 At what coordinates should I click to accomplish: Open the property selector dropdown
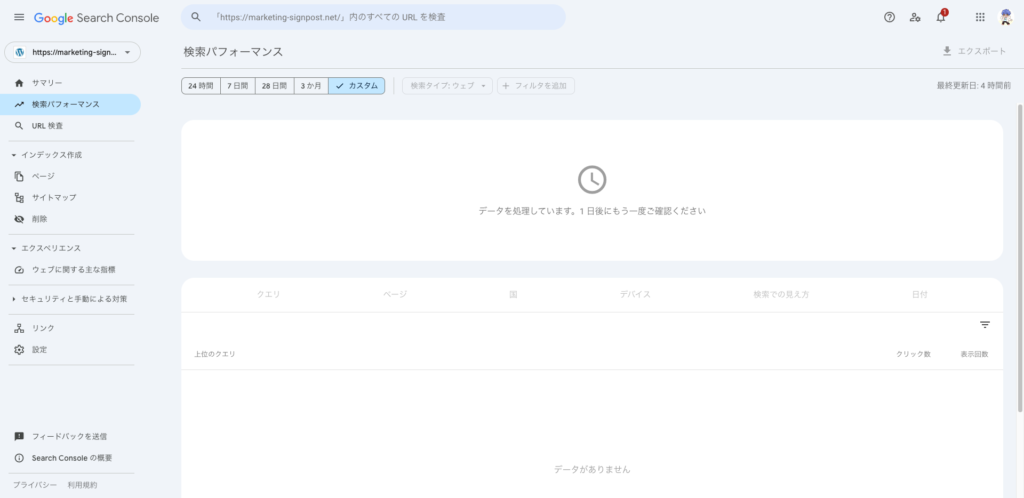pyautogui.click(x=72, y=52)
